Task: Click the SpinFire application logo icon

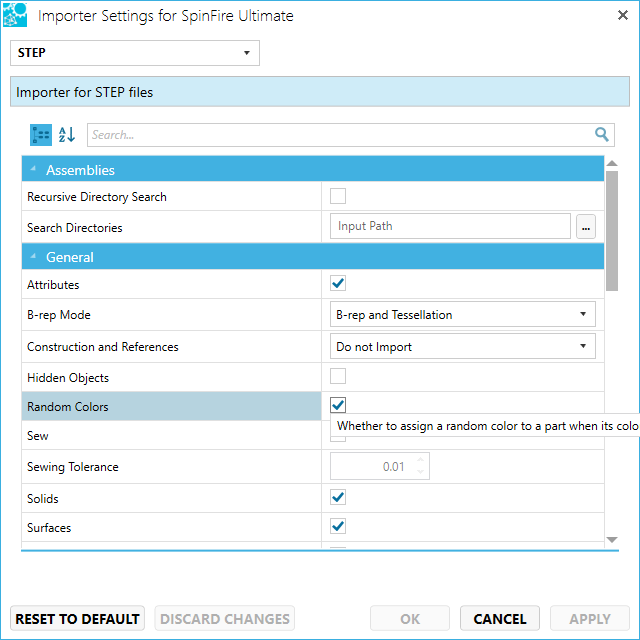Action: [x=15, y=15]
